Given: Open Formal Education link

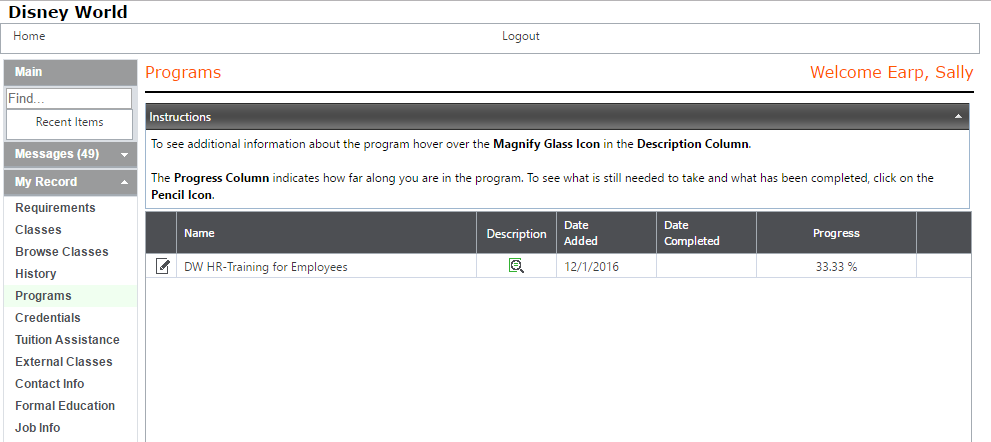Looking at the screenshot, I should (x=65, y=406).
